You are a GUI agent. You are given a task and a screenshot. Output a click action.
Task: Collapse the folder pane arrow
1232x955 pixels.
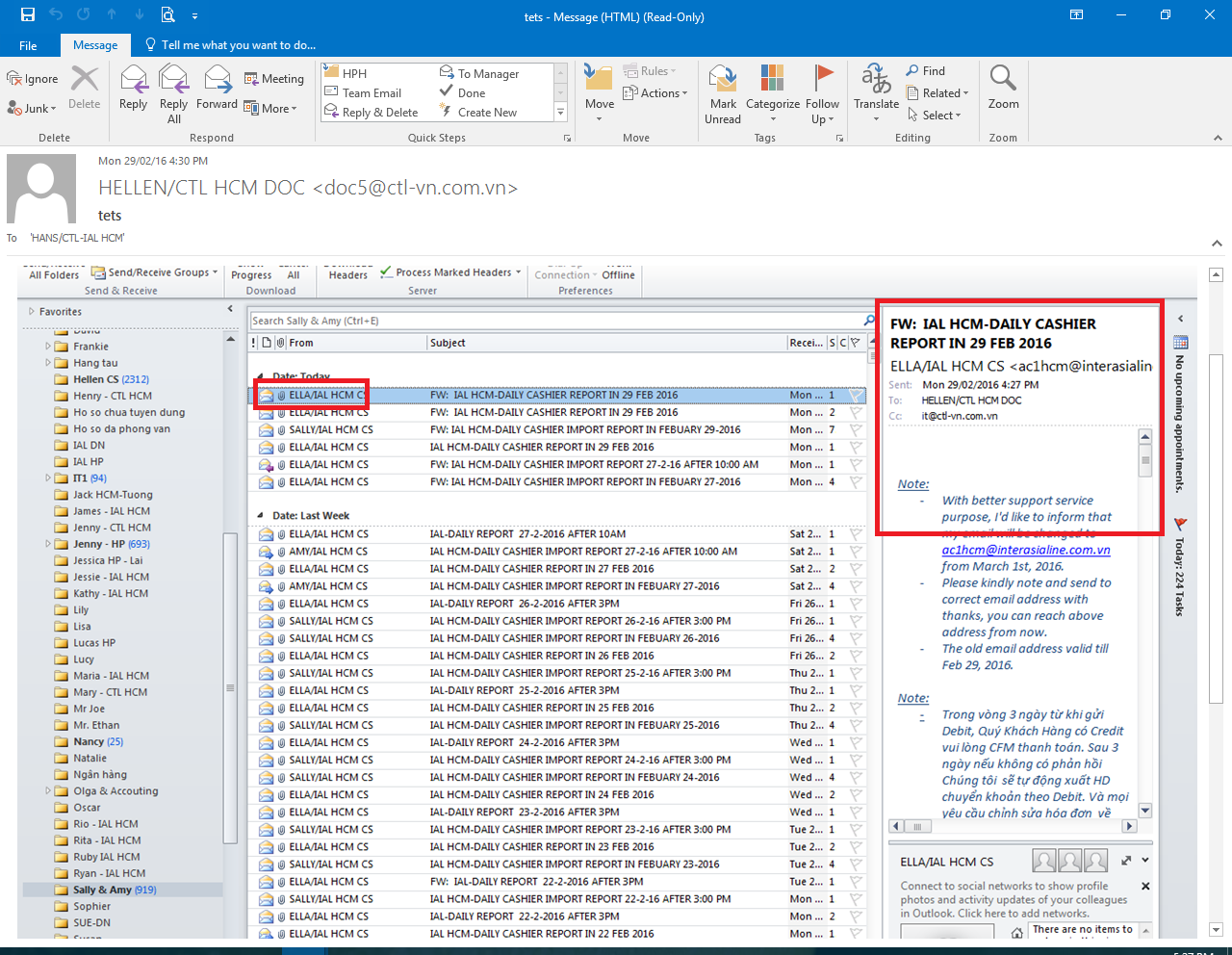(230, 309)
